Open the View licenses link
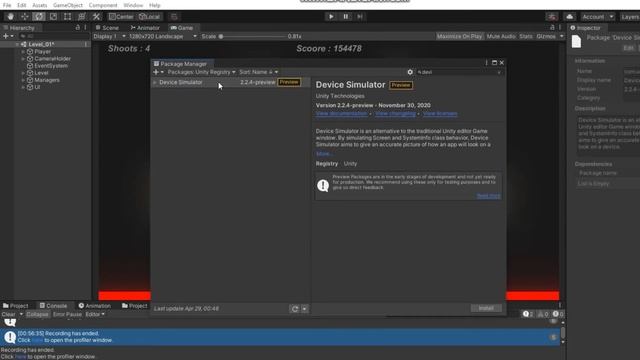The width and height of the screenshot is (640, 360). [440, 114]
